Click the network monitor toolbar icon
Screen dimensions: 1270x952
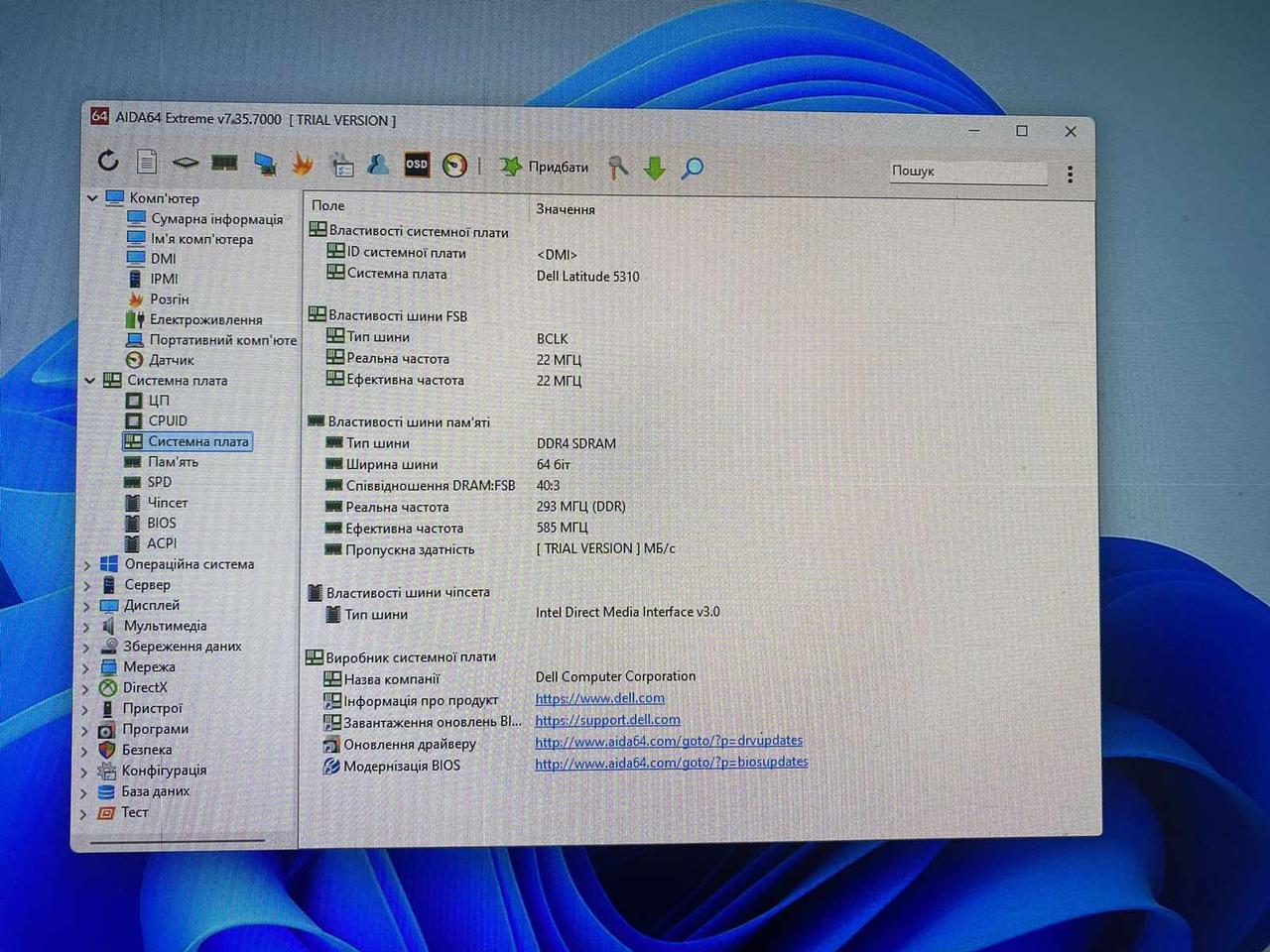click(x=264, y=163)
